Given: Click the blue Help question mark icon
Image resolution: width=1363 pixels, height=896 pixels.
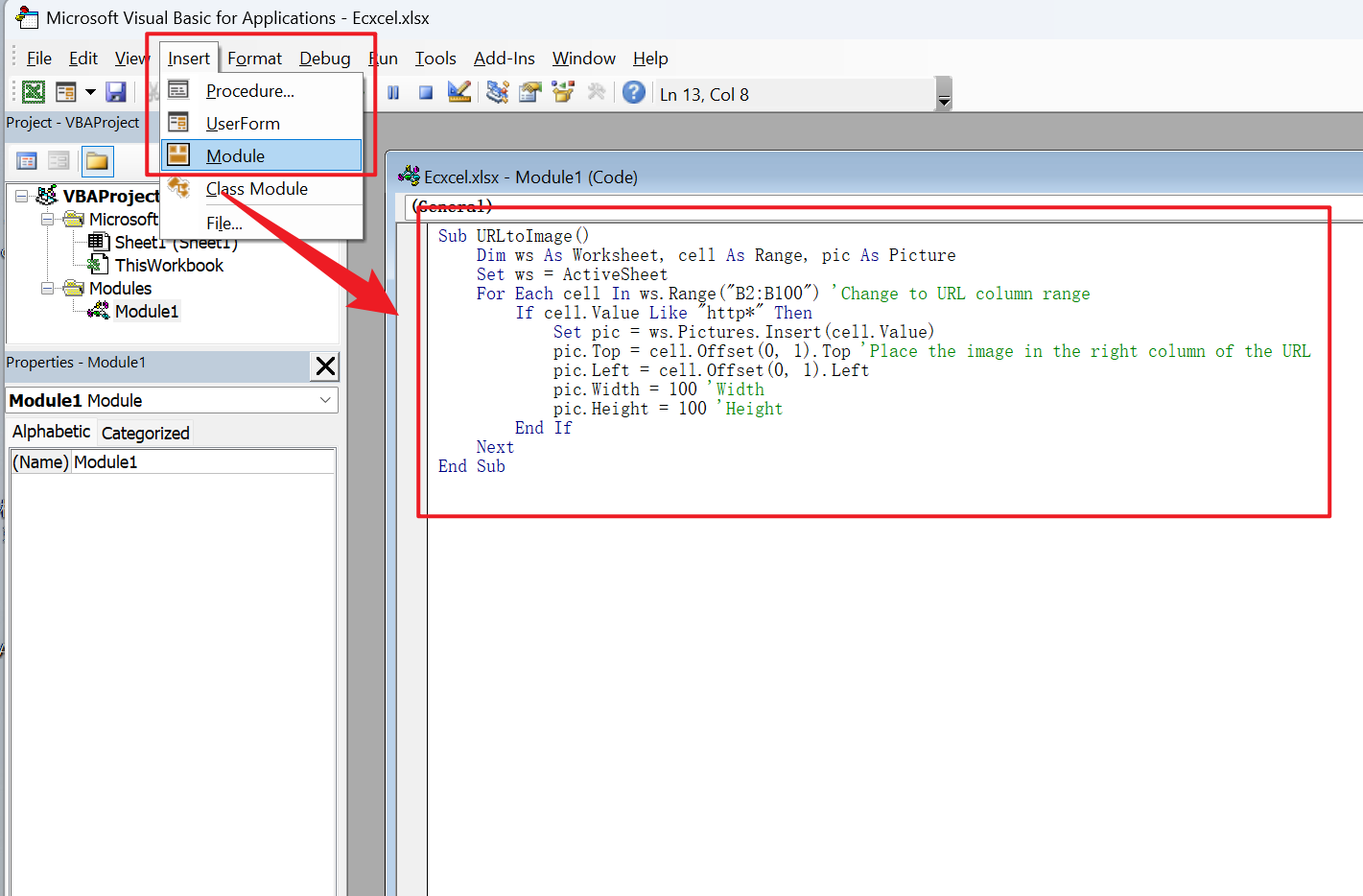Looking at the screenshot, I should pos(633,92).
